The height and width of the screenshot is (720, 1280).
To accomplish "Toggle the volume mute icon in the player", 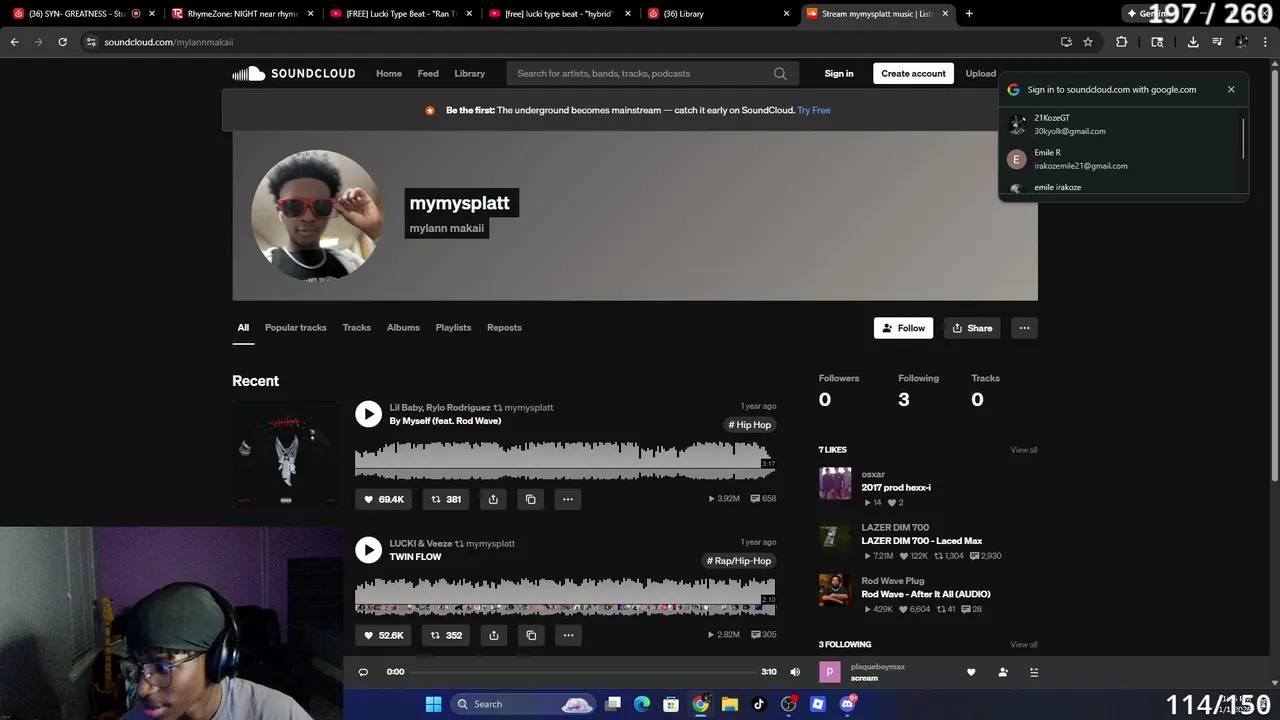I will [x=795, y=672].
